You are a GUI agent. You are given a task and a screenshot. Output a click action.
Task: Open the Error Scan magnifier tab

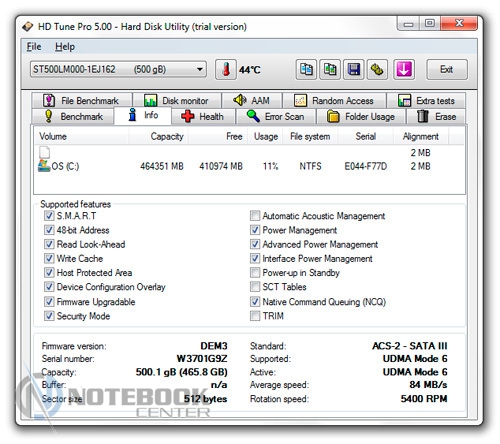tap(276, 117)
